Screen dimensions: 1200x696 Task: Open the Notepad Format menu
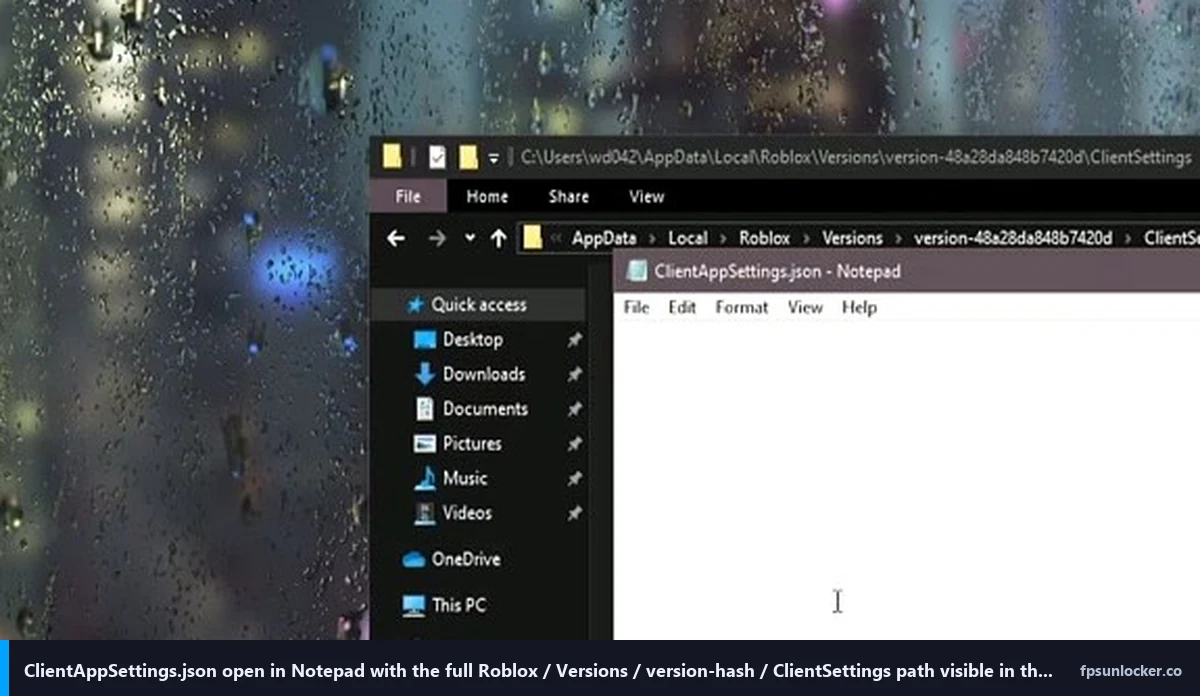(742, 307)
